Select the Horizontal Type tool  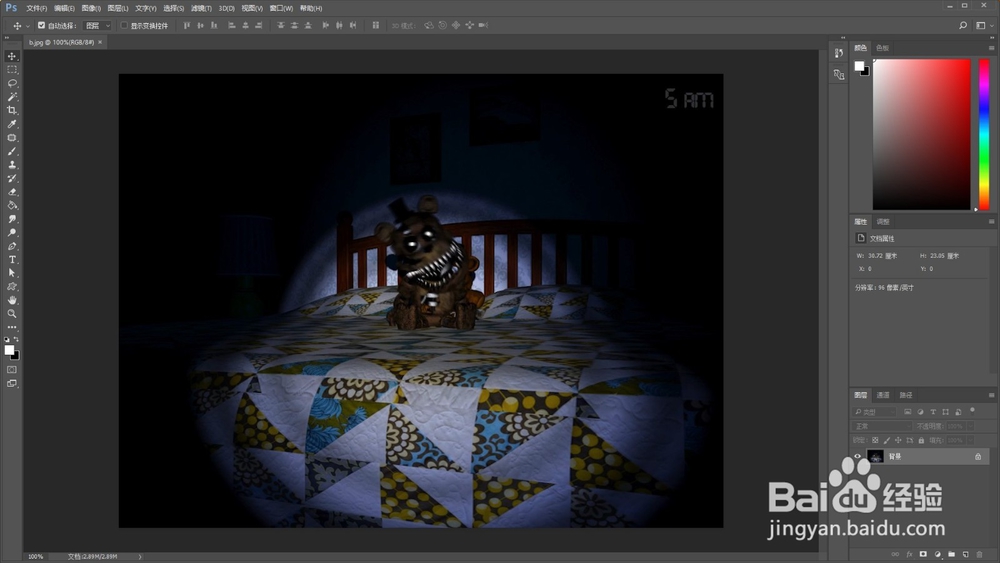coord(11,260)
